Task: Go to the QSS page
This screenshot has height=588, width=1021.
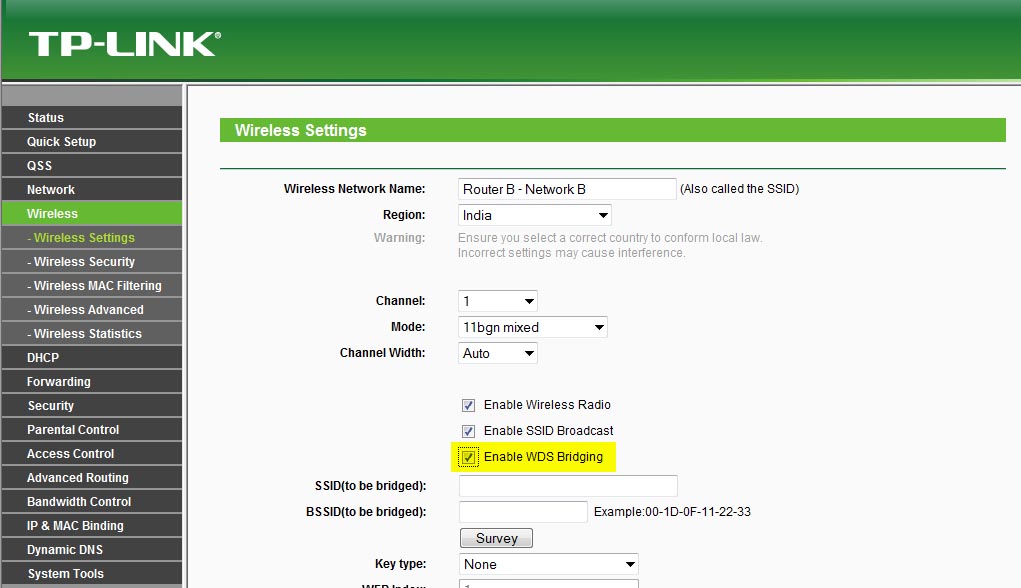Action: (92, 166)
